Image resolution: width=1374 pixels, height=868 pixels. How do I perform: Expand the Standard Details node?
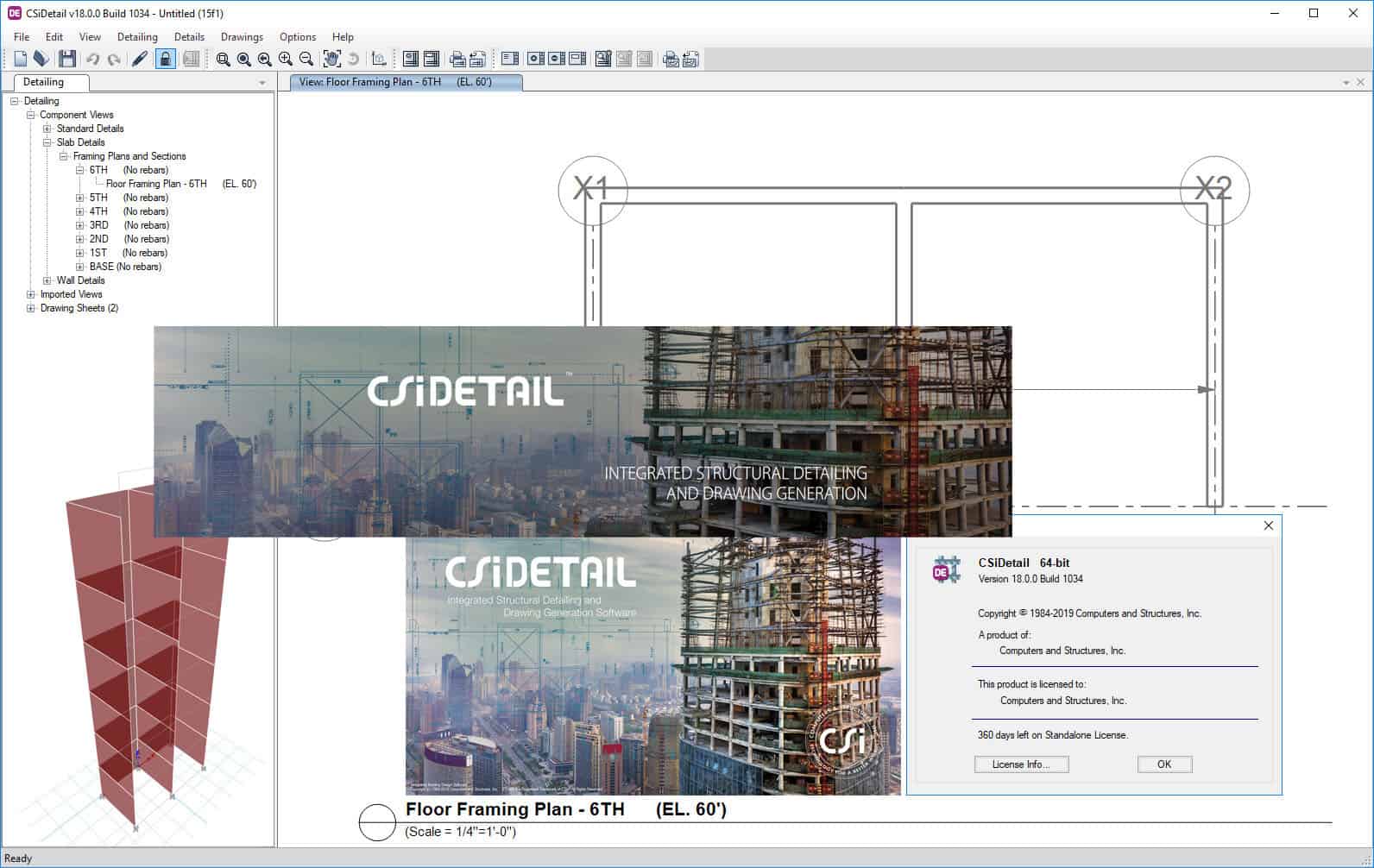coord(47,129)
